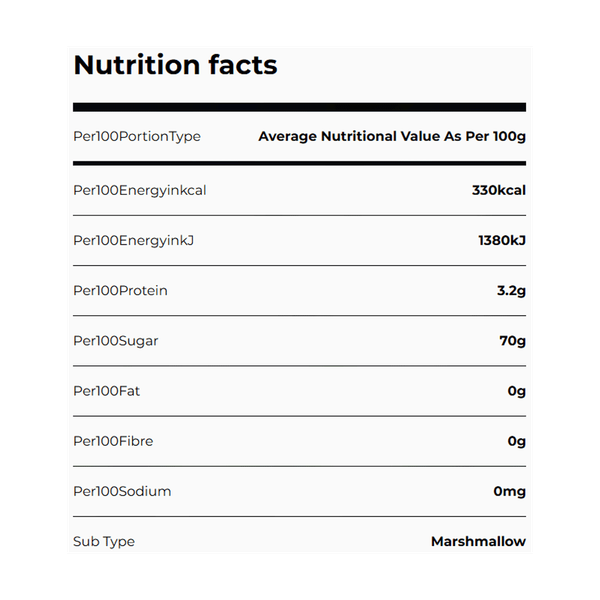This screenshot has height=600, width=600.
Task: Select the Sub Type label
Action: (x=104, y=541)
